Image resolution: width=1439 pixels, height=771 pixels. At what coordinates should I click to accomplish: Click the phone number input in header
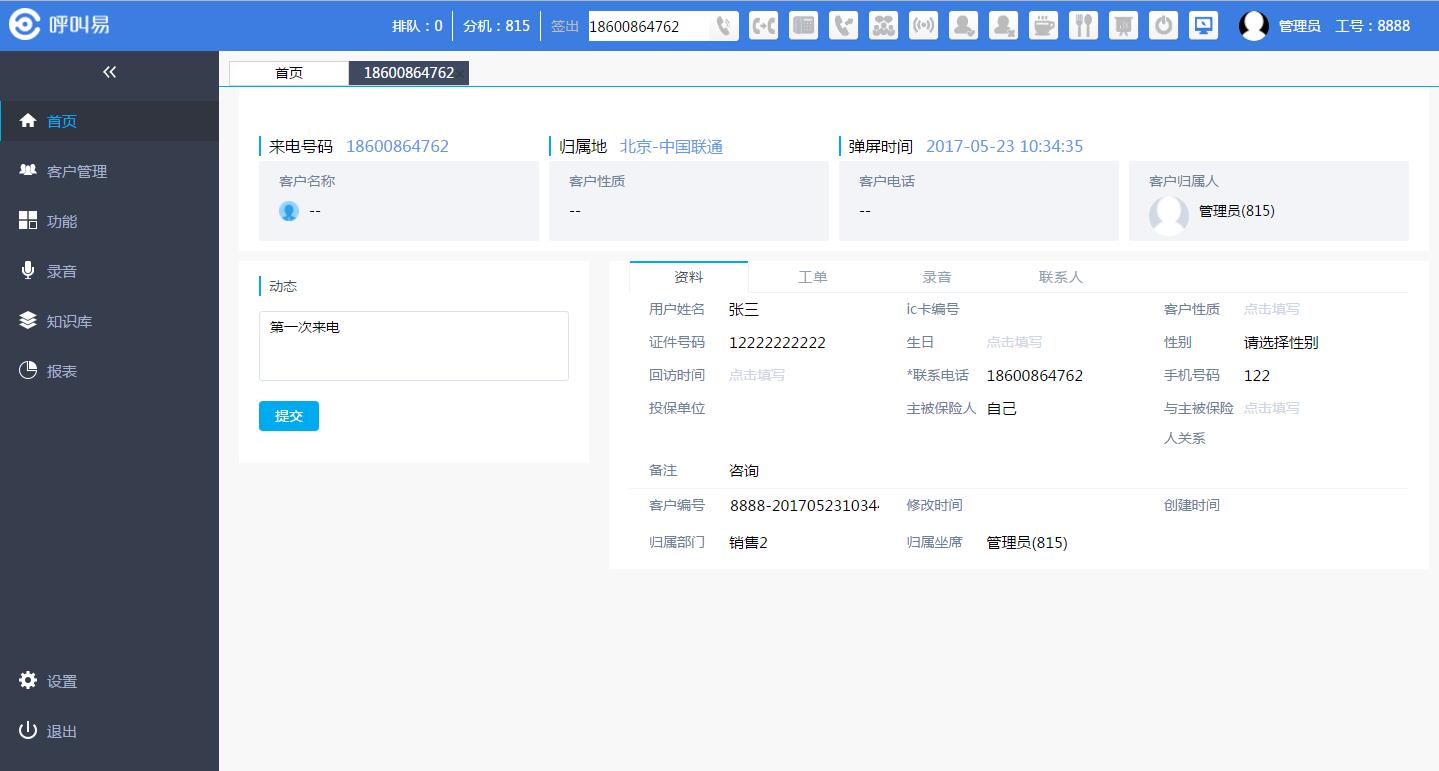point(649,26)
